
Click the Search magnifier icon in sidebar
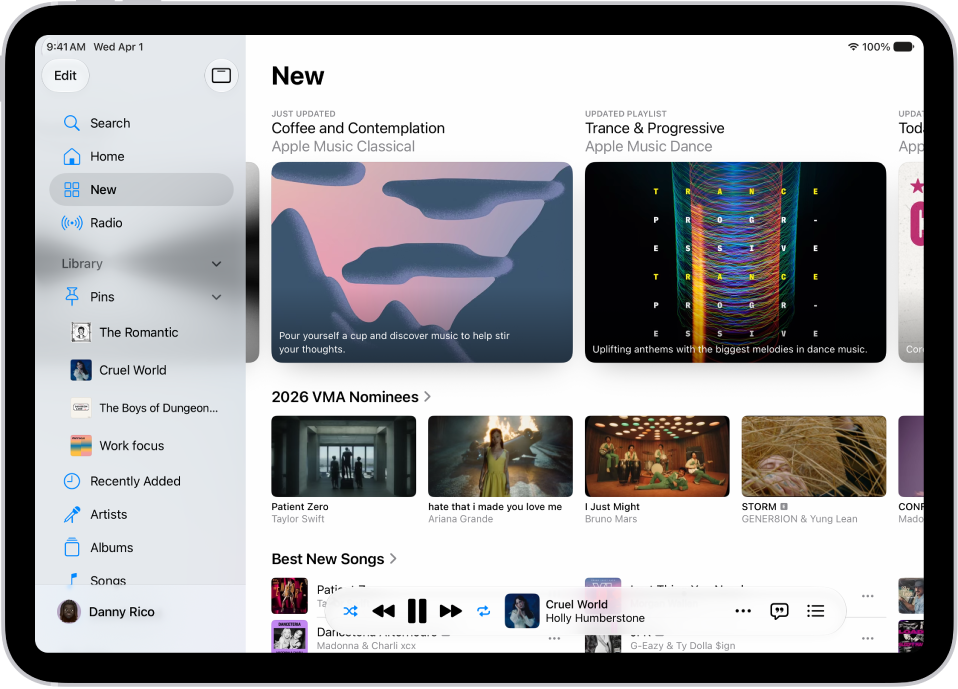pos(71,123)
